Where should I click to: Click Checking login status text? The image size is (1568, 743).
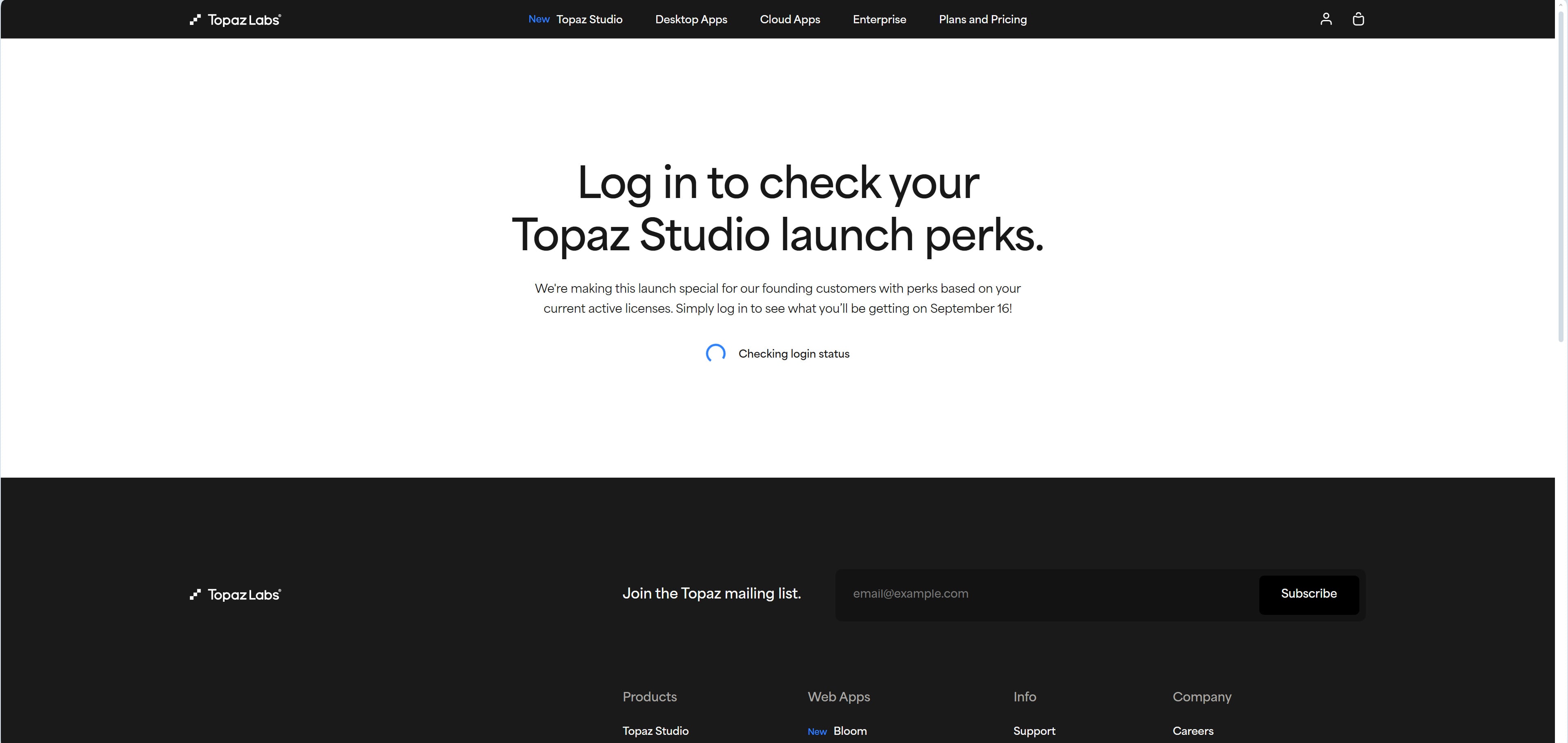(x=794, y=354)
